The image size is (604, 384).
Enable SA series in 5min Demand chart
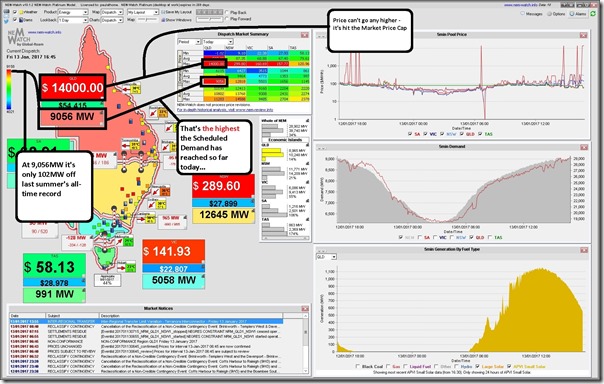(419, 237)
